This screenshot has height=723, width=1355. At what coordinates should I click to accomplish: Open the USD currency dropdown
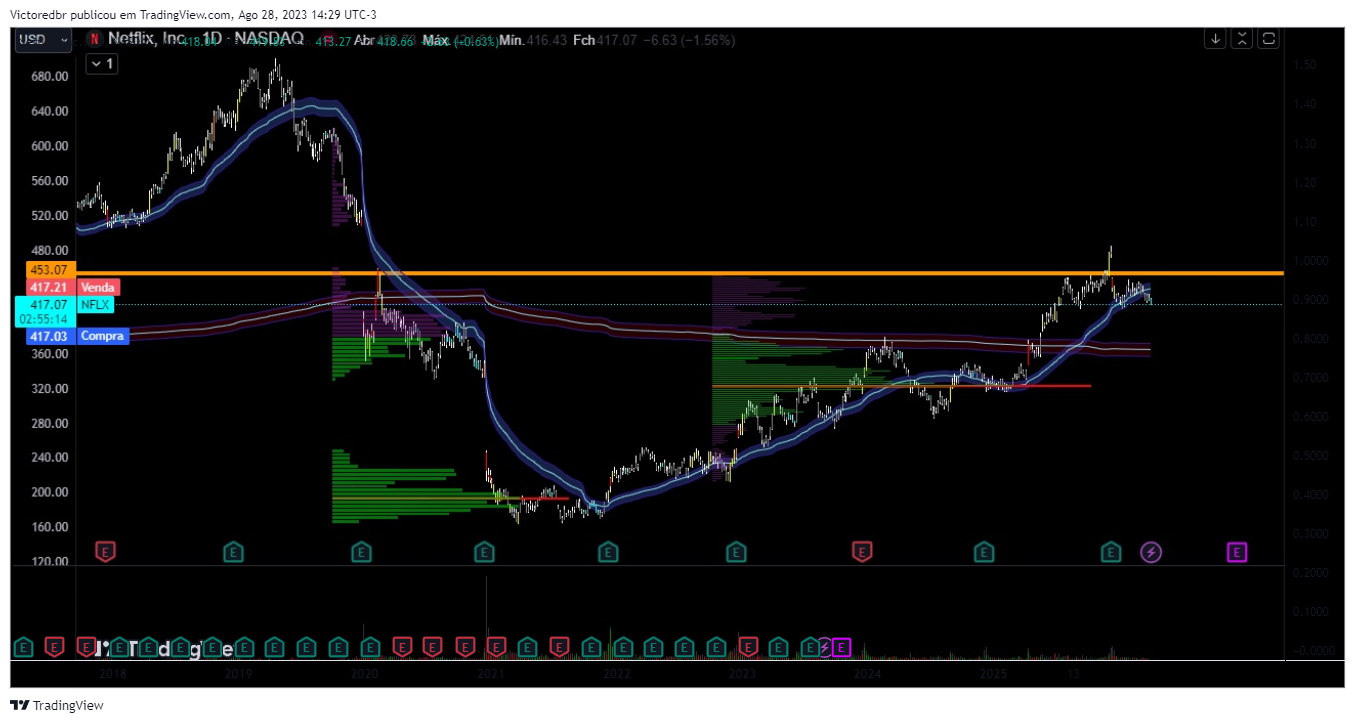tap(43, 40)
